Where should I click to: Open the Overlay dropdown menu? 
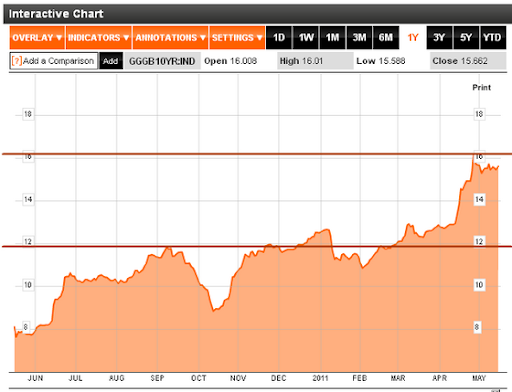point(37,38)
